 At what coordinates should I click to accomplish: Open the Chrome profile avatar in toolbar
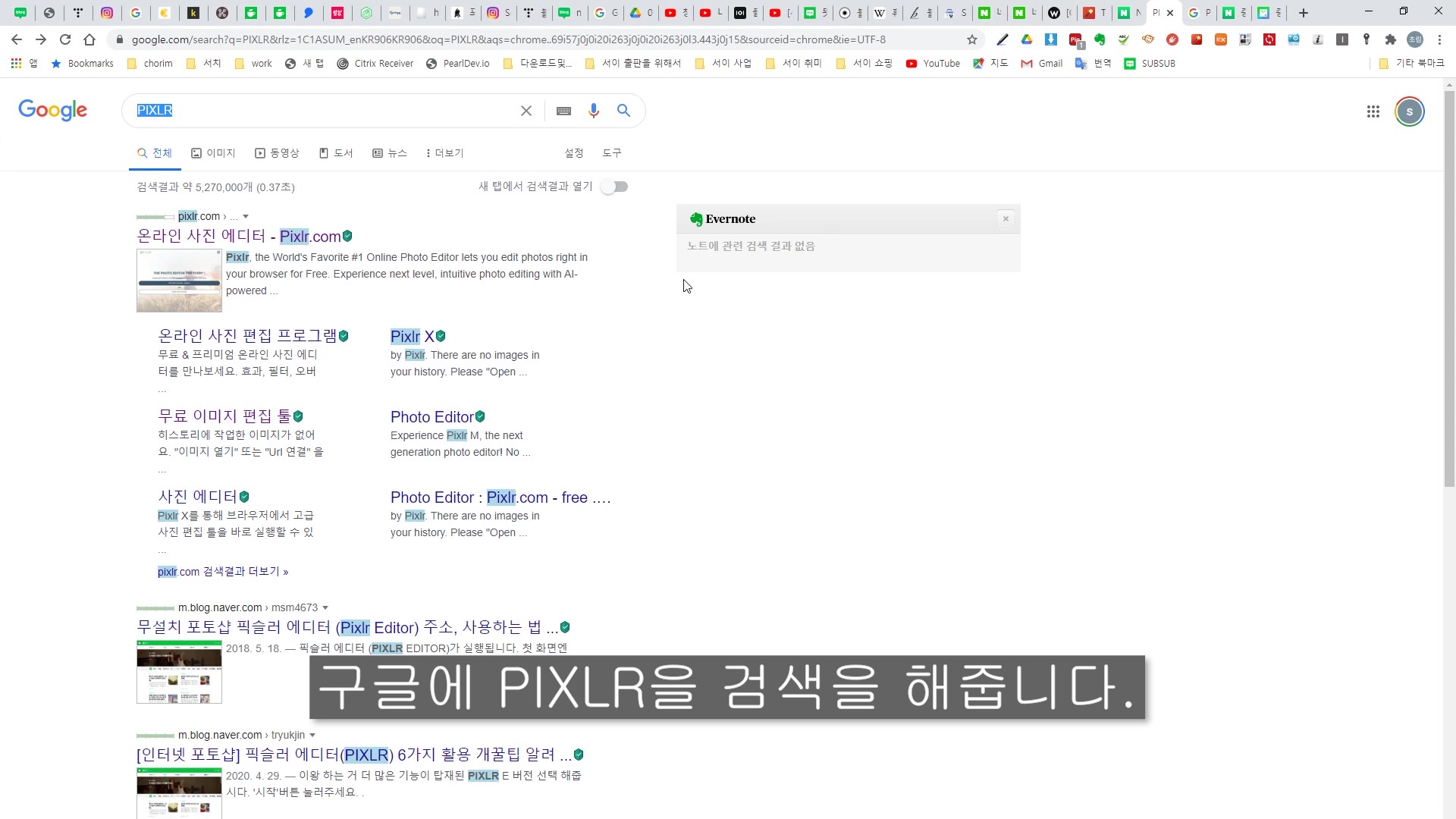point(1415,39)
